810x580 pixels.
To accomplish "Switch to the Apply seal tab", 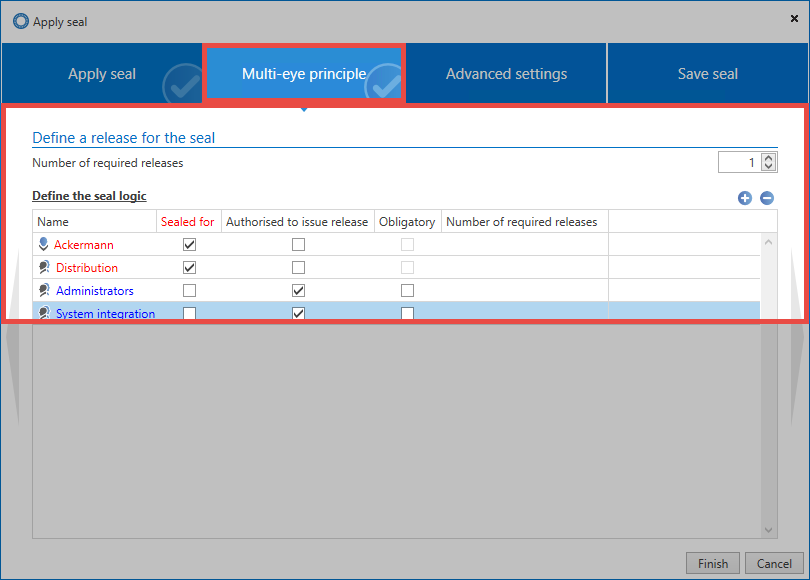I will [102, 74].
